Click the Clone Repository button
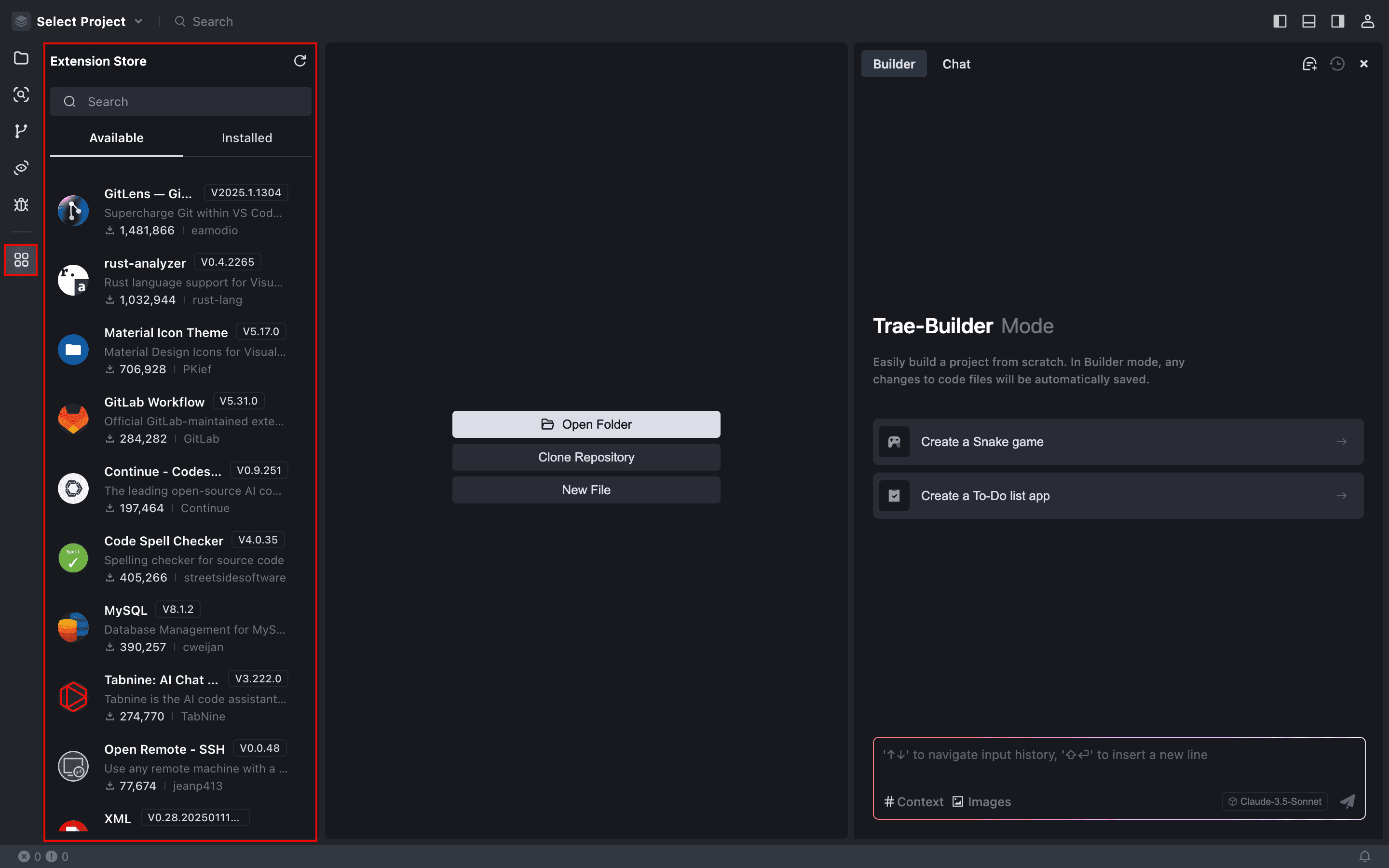 [x=586, y=457]
